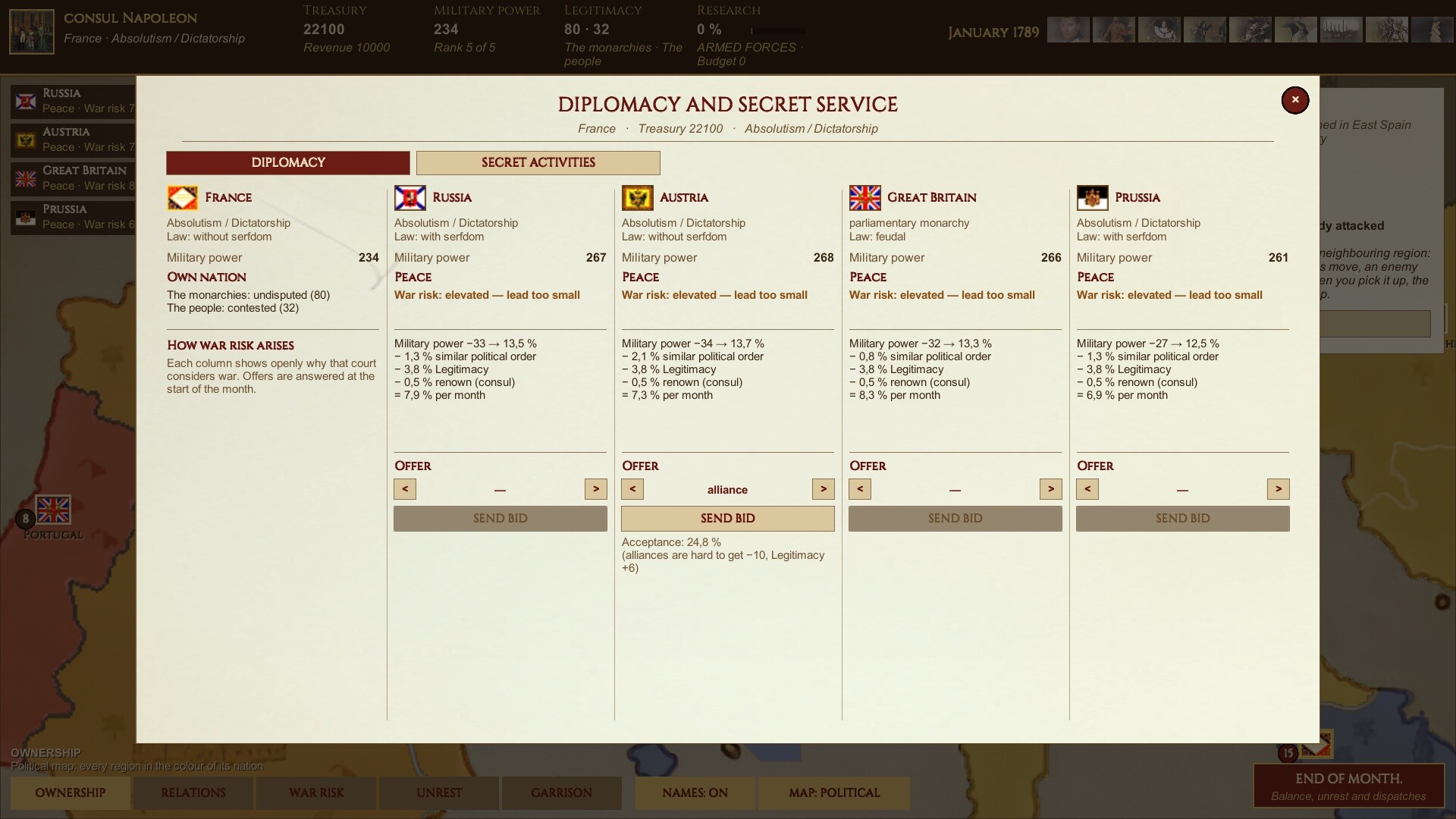Select Garrison map mode

pyautogui.click(x=562, y=793)
